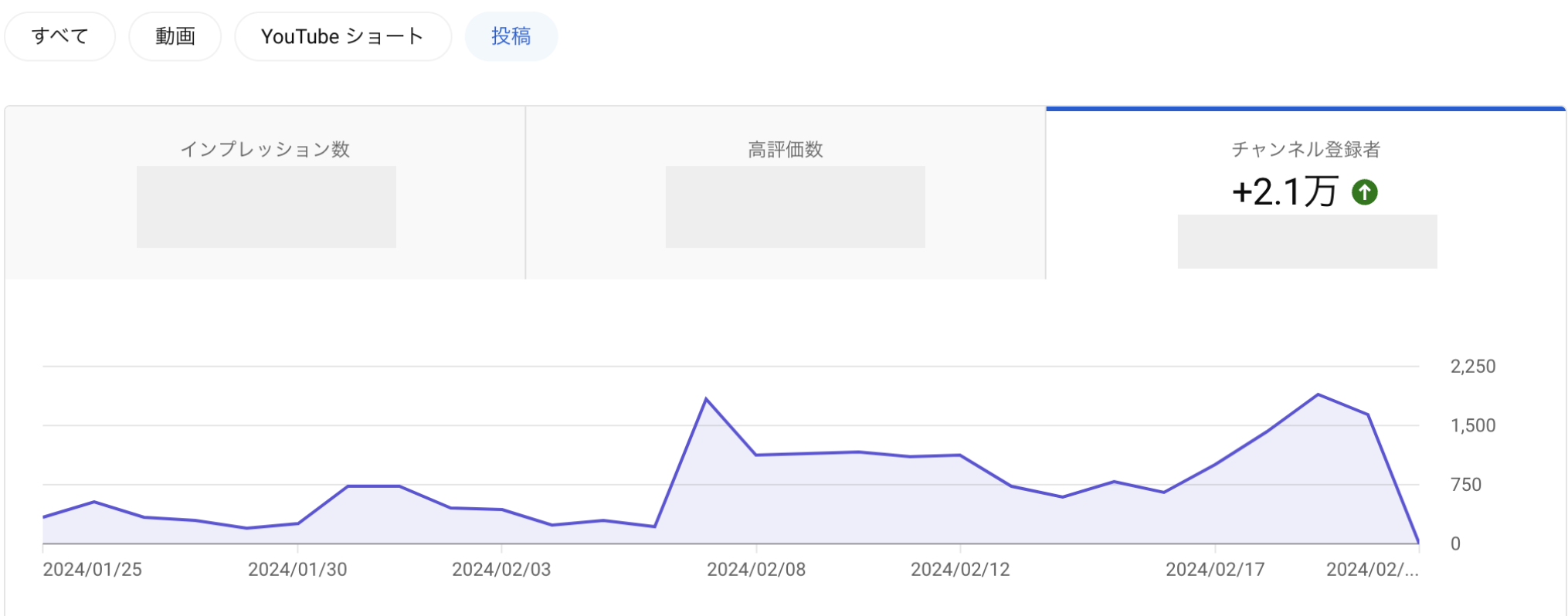The width and height of the screenshot is (1568, 616).
Task: Switch to the 高評価数 tab
Action: point(785,149)
